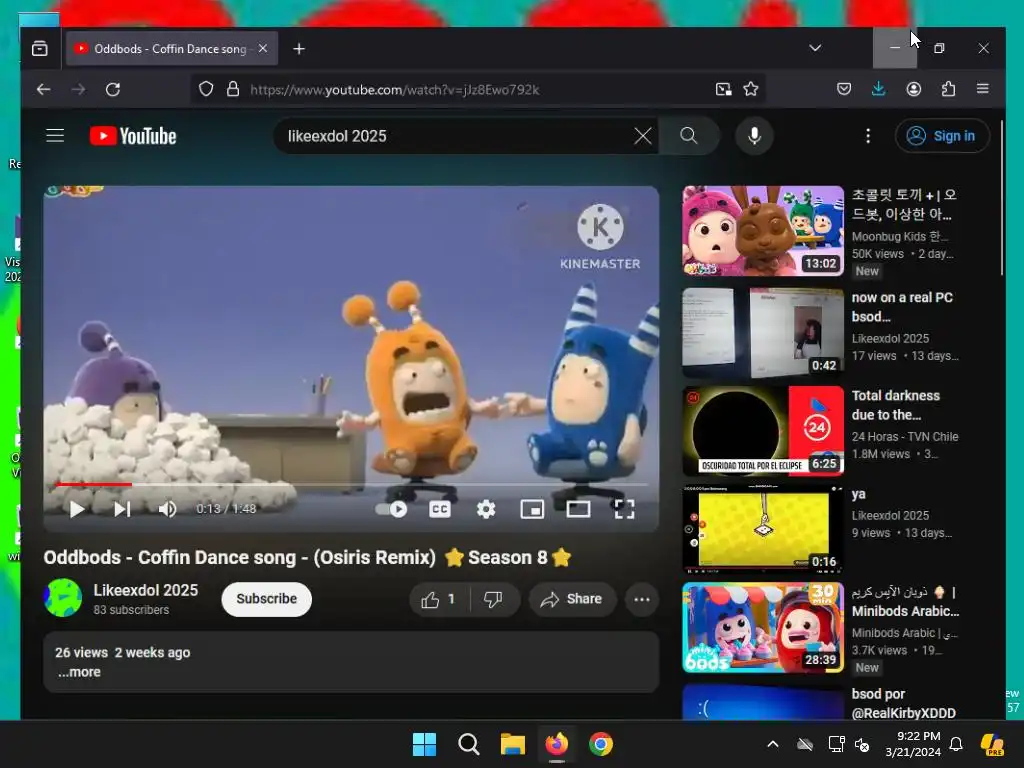Open File Explorer from taskbar

tap(513, 744)
